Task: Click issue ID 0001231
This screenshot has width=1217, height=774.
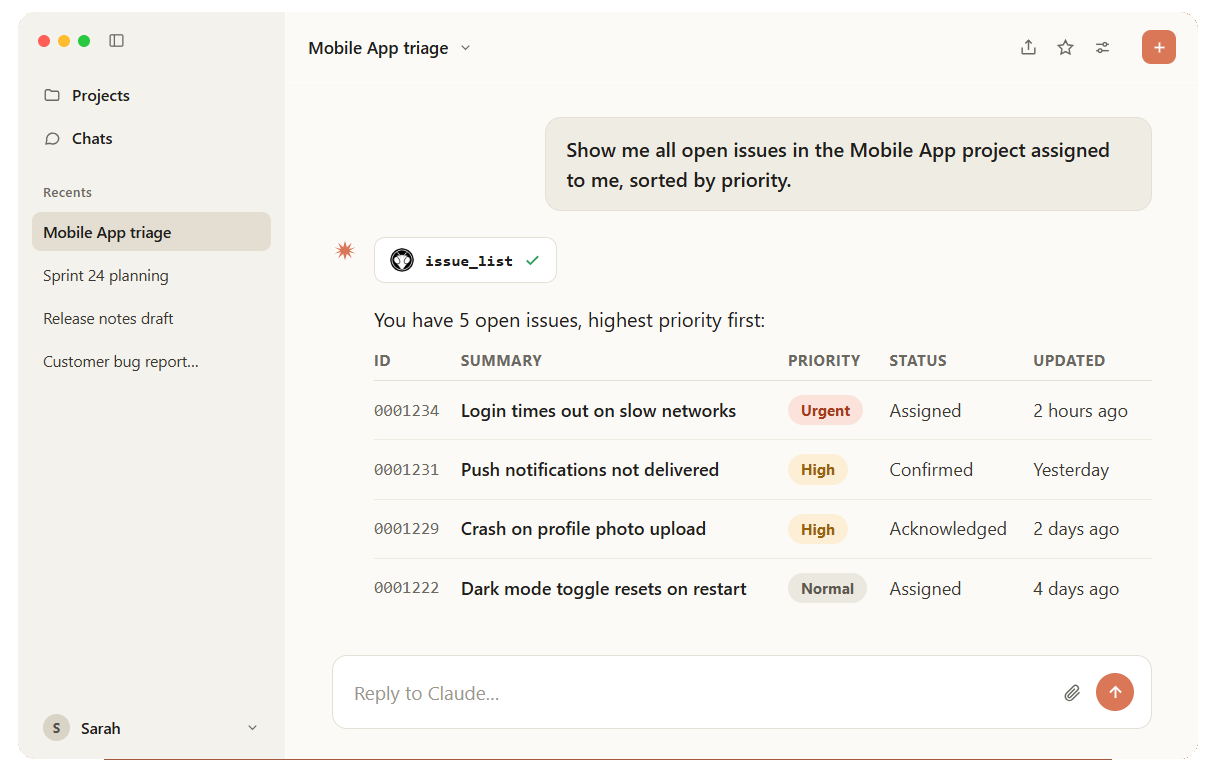Action: tap(406, 469)
